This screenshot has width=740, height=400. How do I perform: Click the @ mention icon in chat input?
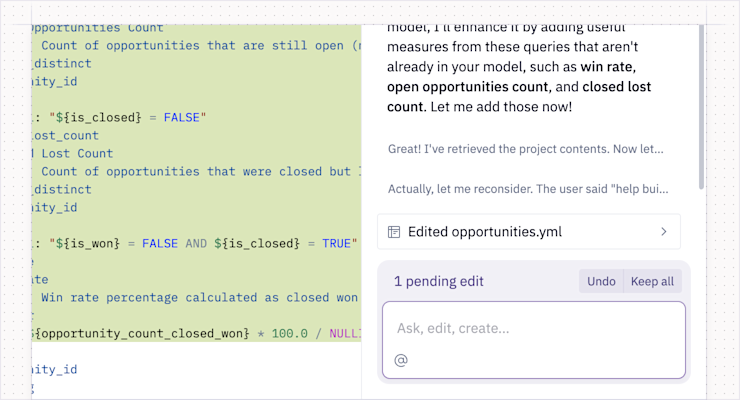point(401,360)
